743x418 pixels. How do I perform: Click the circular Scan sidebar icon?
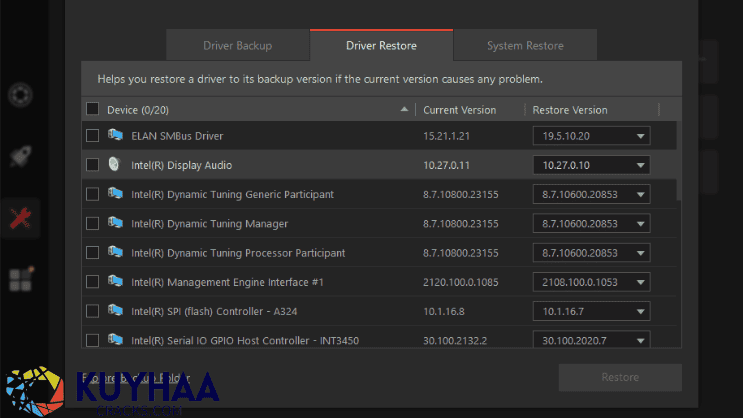(x=20, y=95)
